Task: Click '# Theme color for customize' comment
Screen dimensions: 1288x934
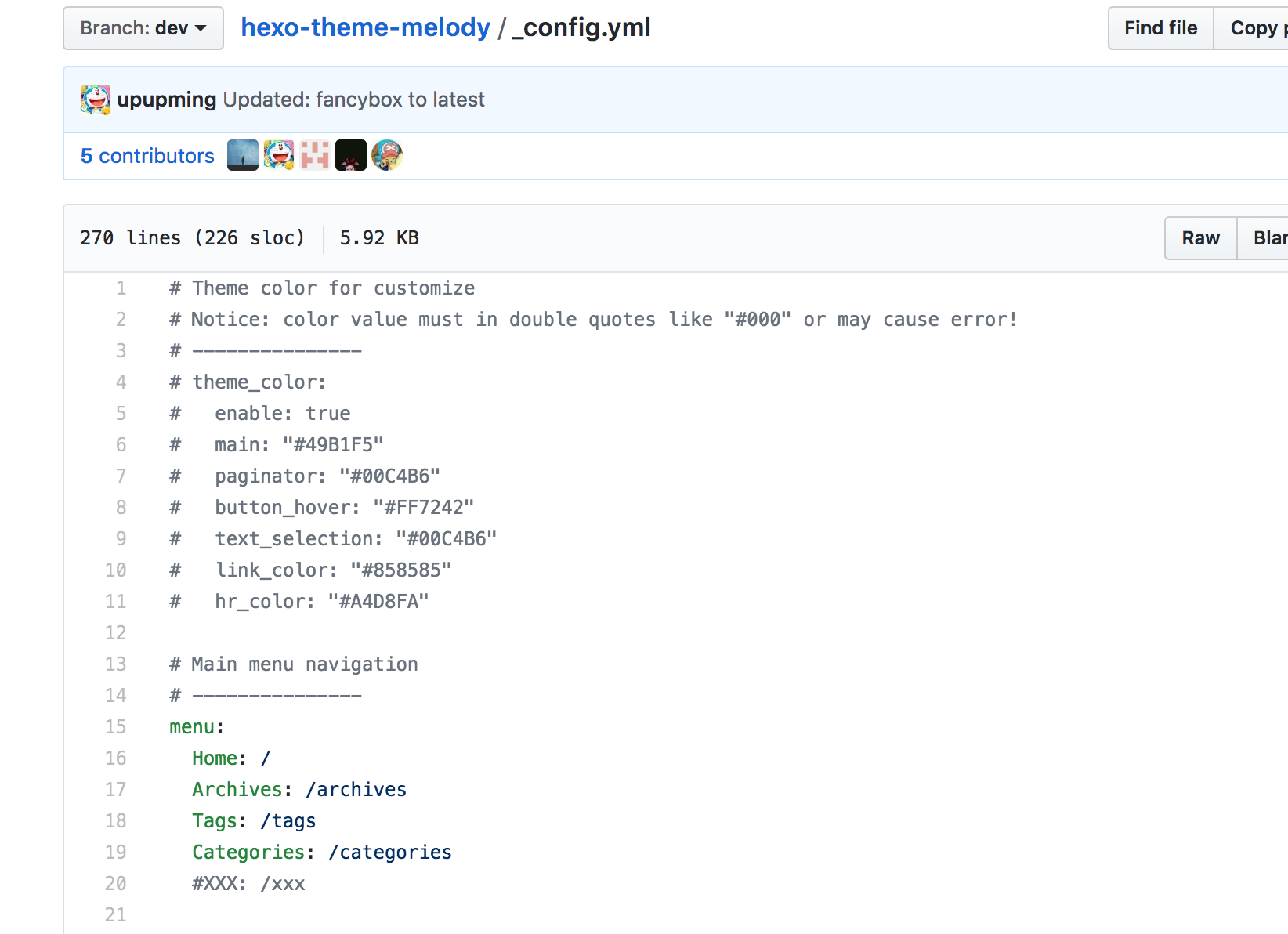Action: tap(322, 288)
